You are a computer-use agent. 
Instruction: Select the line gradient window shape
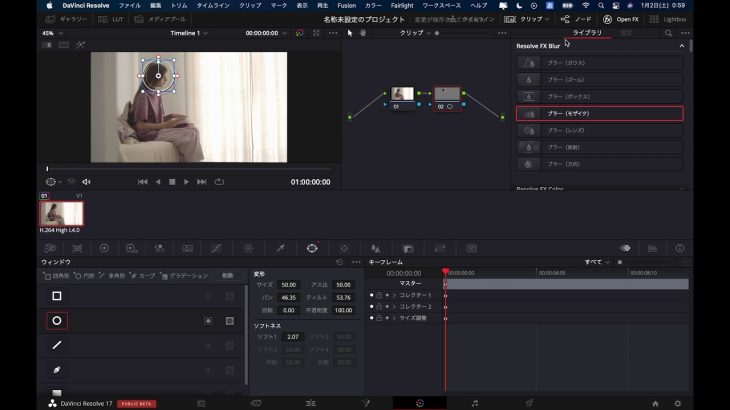[x=57, y=345]
